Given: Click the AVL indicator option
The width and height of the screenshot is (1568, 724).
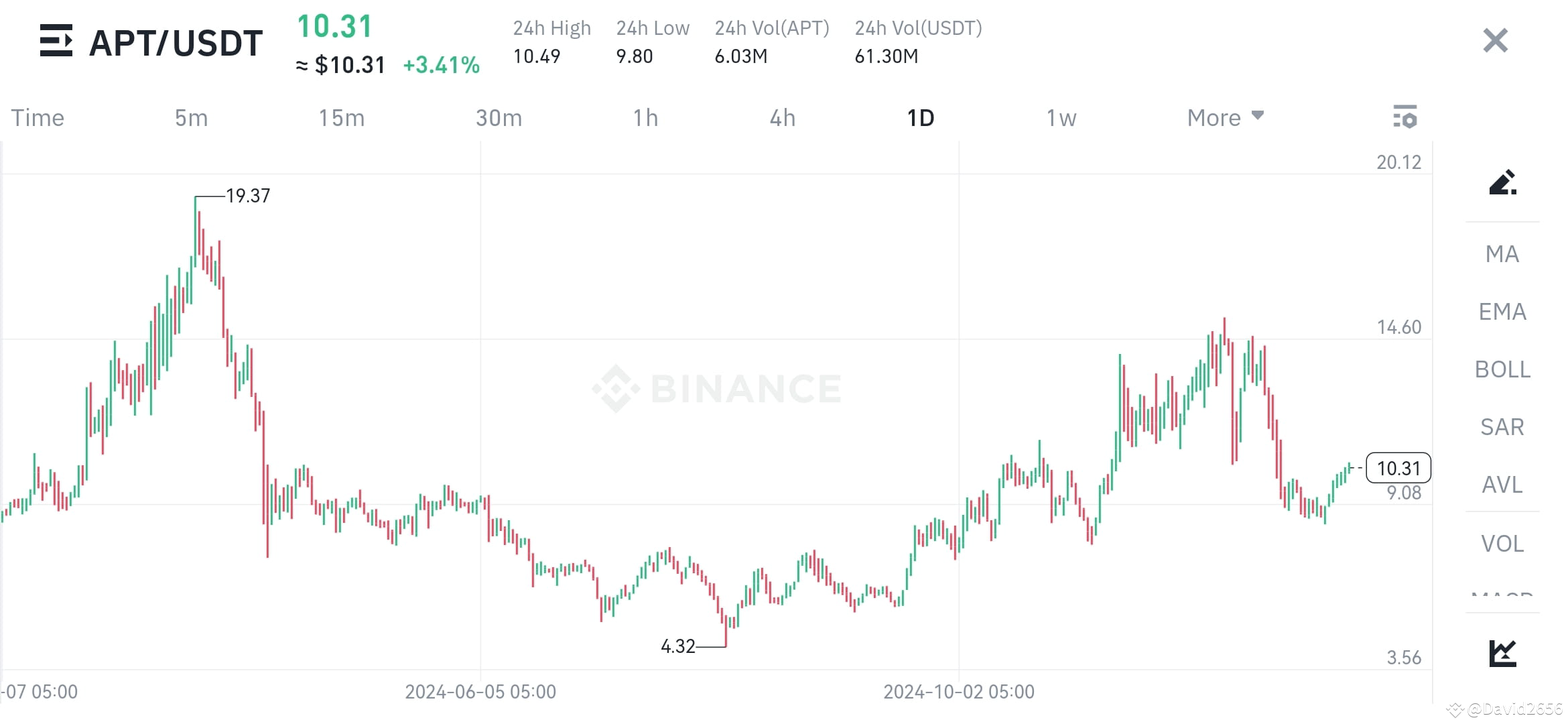Looking at the screenshot, I should point(1503,485).
